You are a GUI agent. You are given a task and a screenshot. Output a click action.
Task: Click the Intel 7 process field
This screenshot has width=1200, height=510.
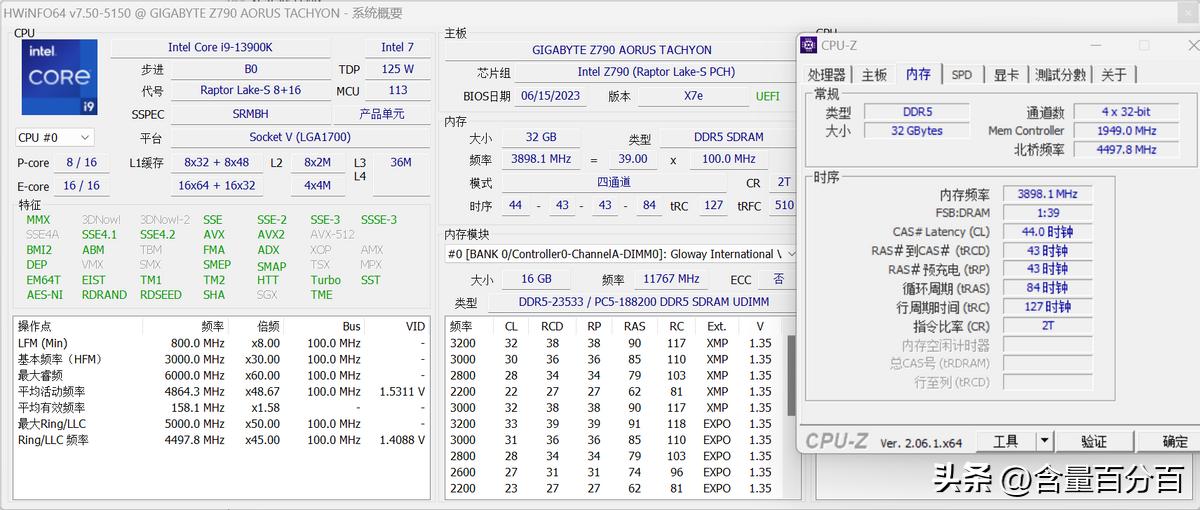click(398, 47)
